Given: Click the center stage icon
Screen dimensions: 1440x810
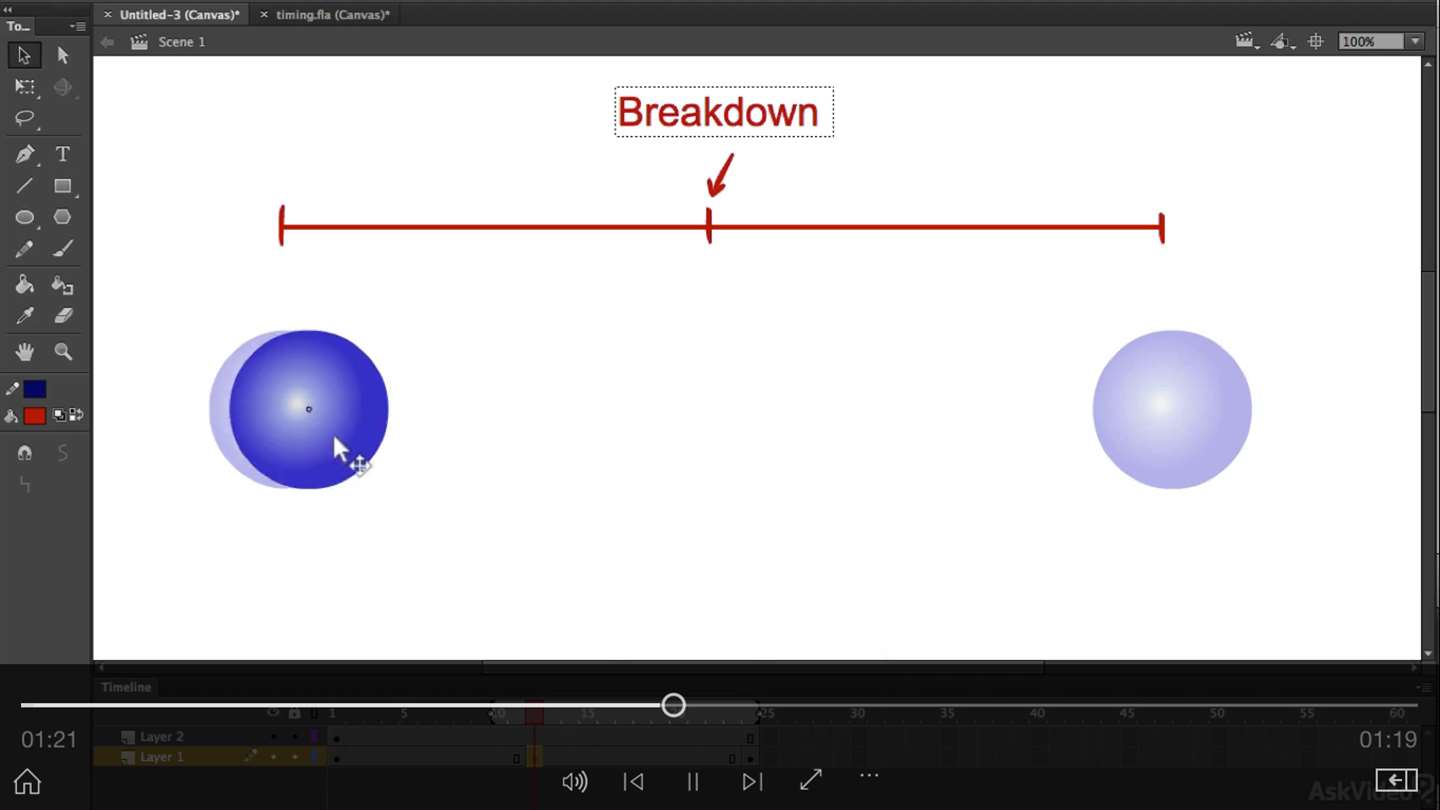Looking at the screenshot, I should (x=1316, y=42).
